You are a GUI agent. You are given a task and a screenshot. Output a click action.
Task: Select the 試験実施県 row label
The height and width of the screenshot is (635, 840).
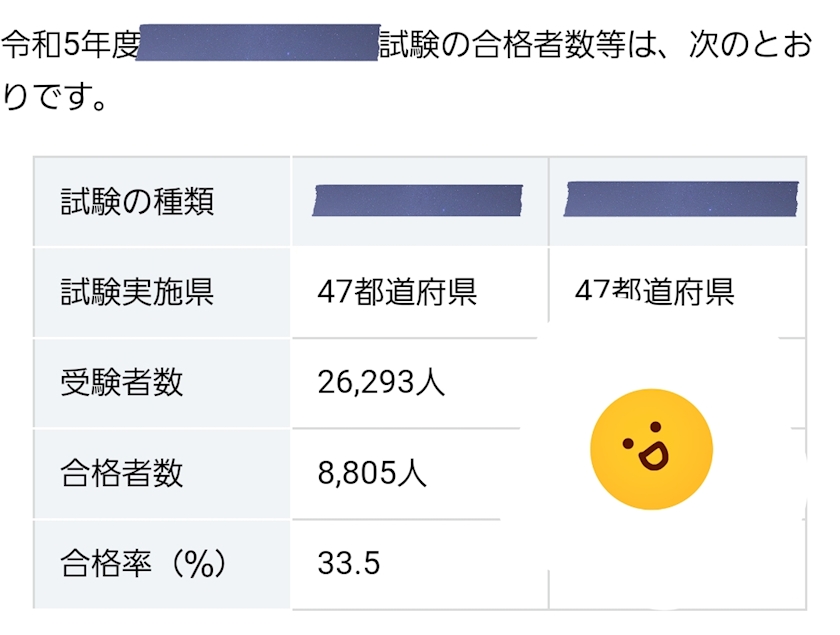pyautogui.click(x=137, y=292)
